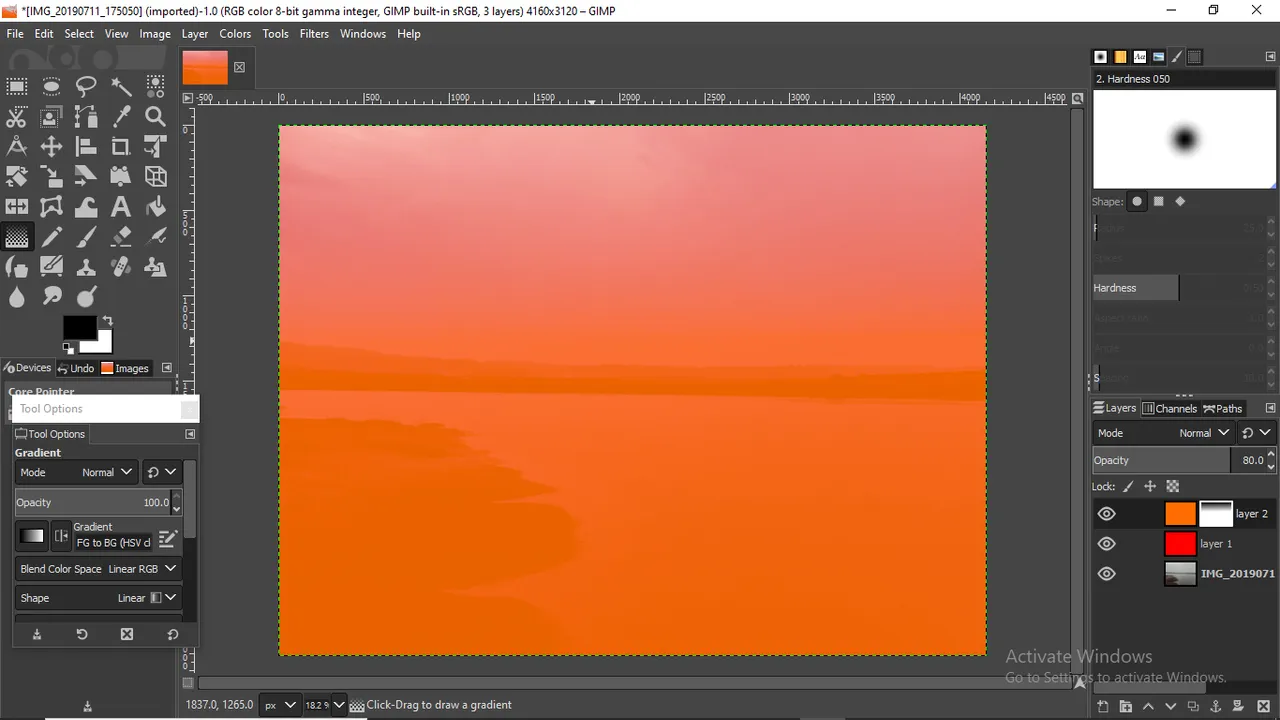Toggle visibility of layer 1
This screenshot has height=720, width=1280.
point(1106,544)
